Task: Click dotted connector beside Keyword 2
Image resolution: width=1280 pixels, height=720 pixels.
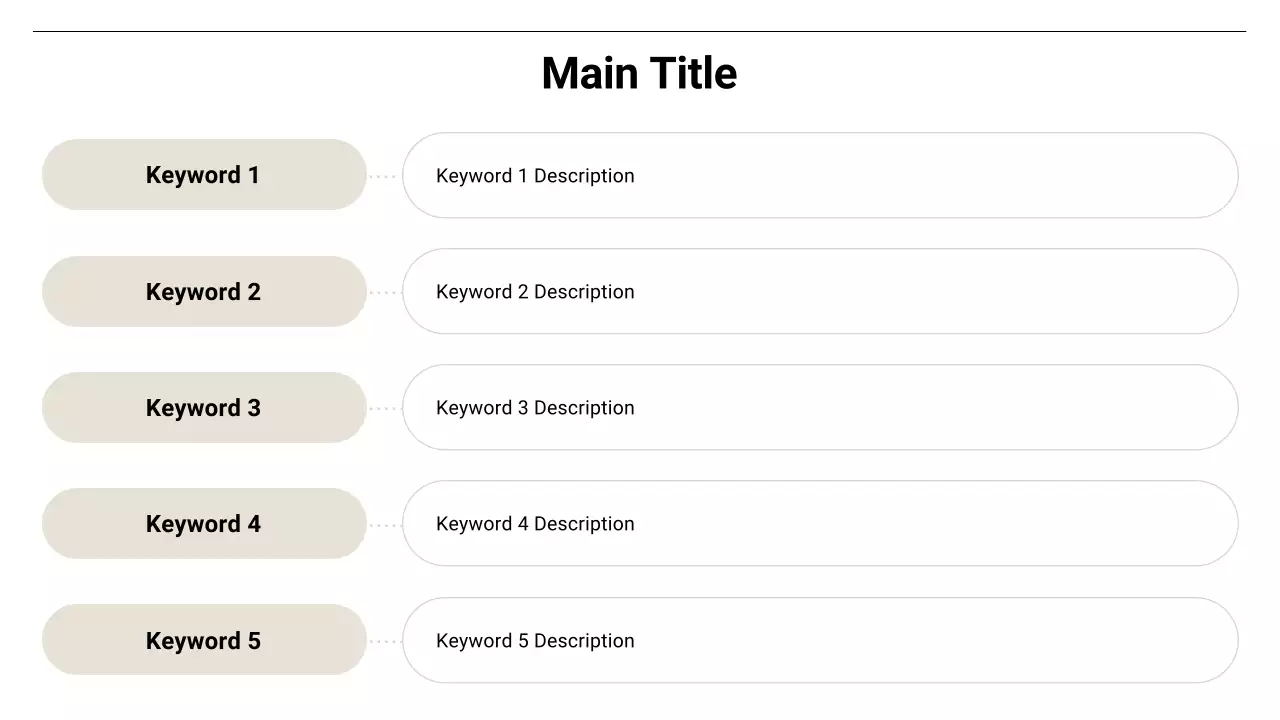Action: coord(384,293)
